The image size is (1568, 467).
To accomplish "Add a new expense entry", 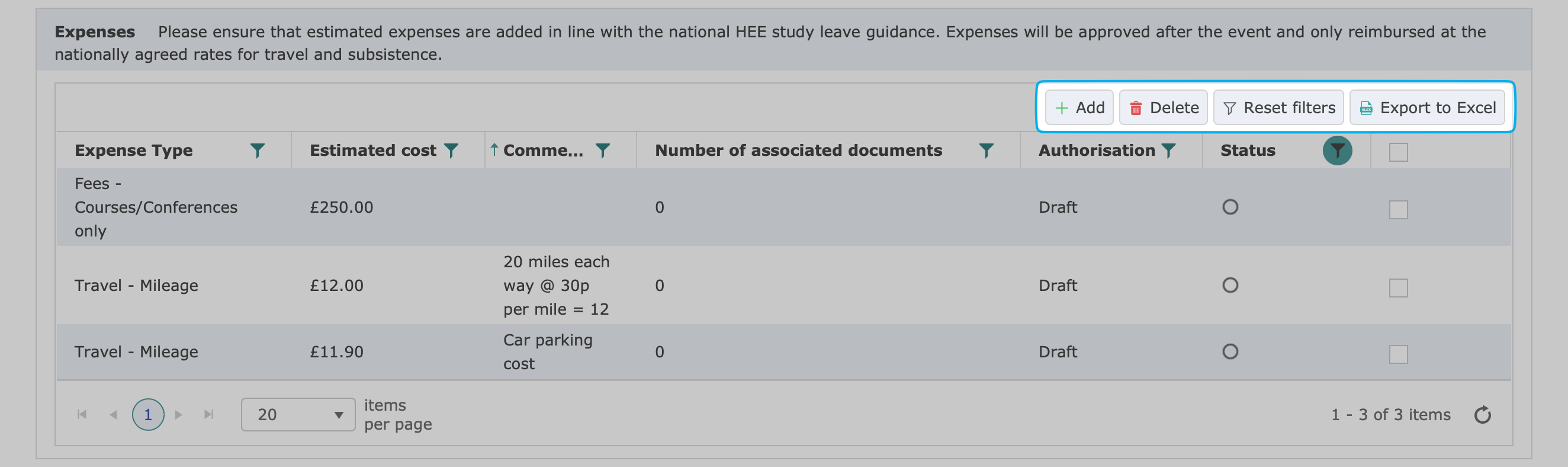I will [x=1079, y=107].
